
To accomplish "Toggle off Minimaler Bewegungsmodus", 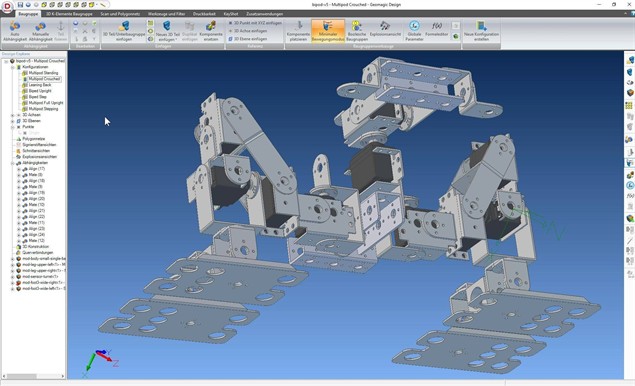I will (x=328, y=31).
